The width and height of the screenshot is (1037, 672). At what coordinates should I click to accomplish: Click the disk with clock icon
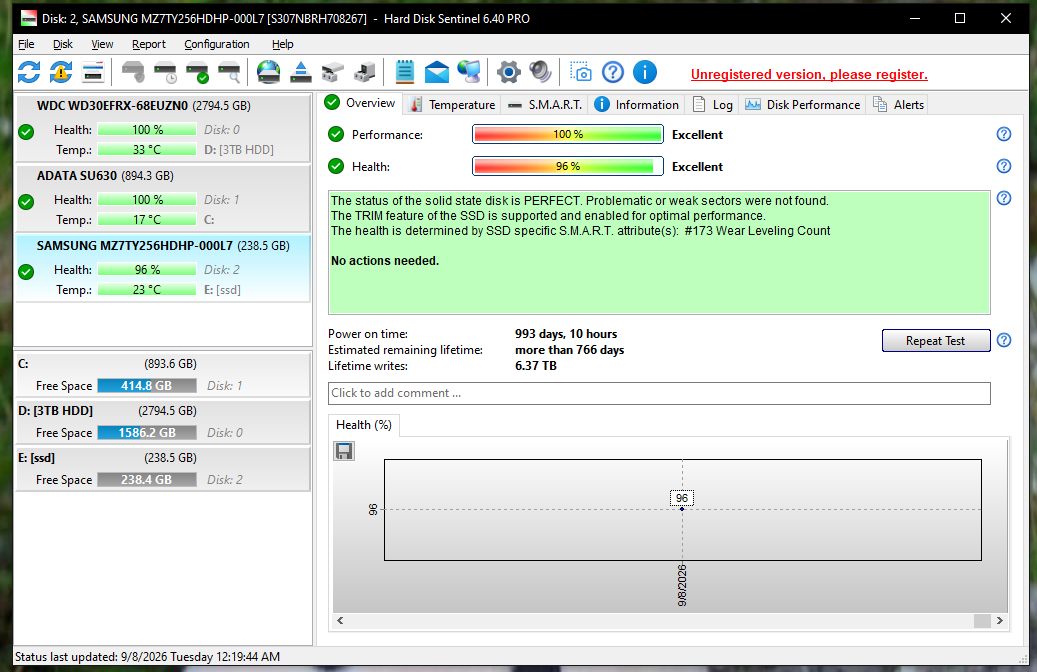(165, 72)
